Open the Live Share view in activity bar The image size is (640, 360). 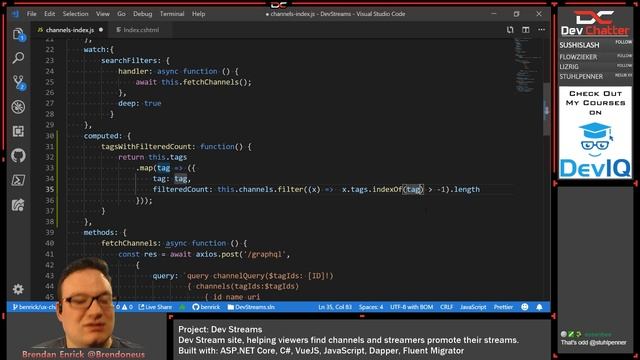18,204
